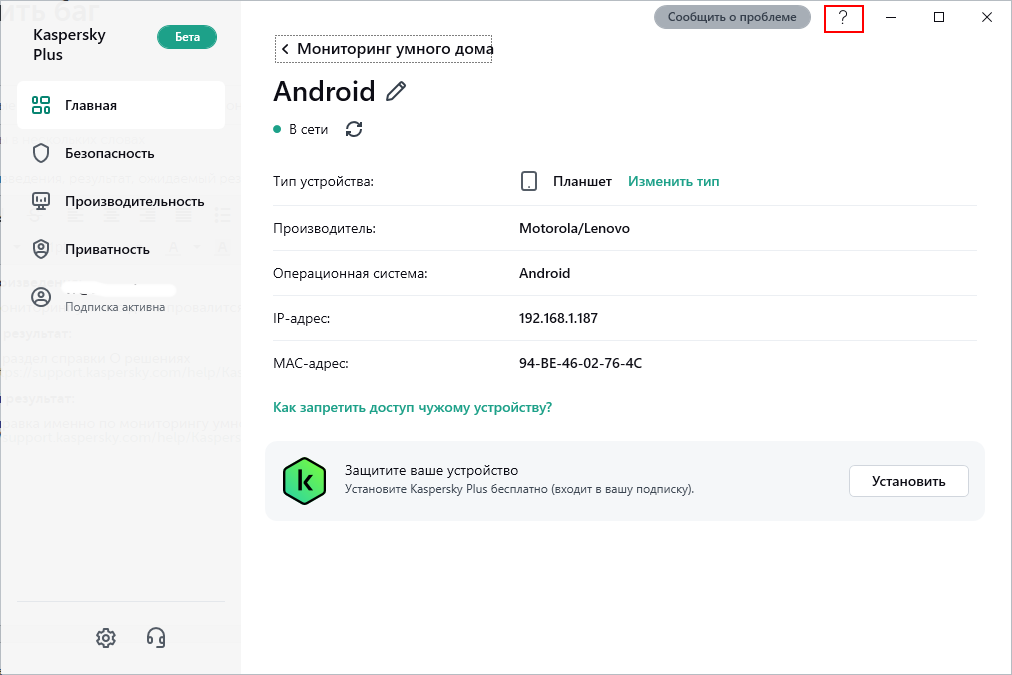Click the Производительность monitor icon
This screenshot has height=675, width=1012.
pyautogui.click(x=41, y=201)
